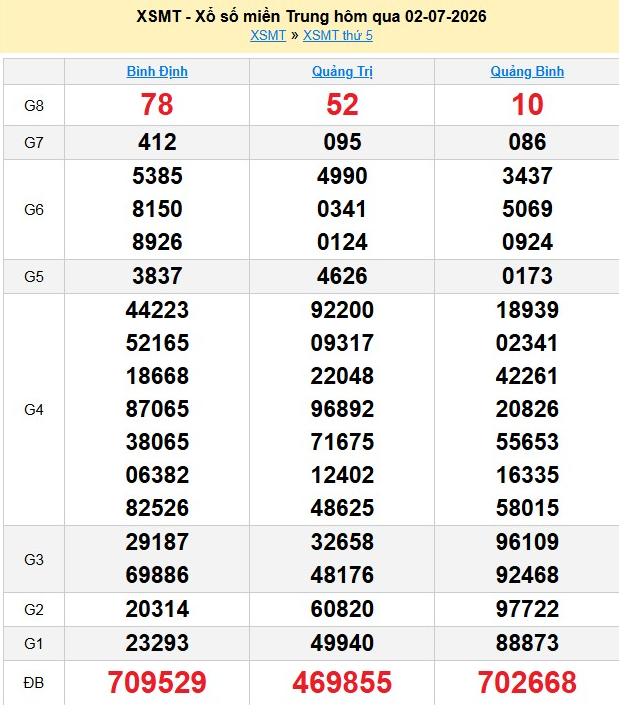Select G8 result 52 for Quảng Trị
This screenshot has height=705, width=619.
click(342, 105)
